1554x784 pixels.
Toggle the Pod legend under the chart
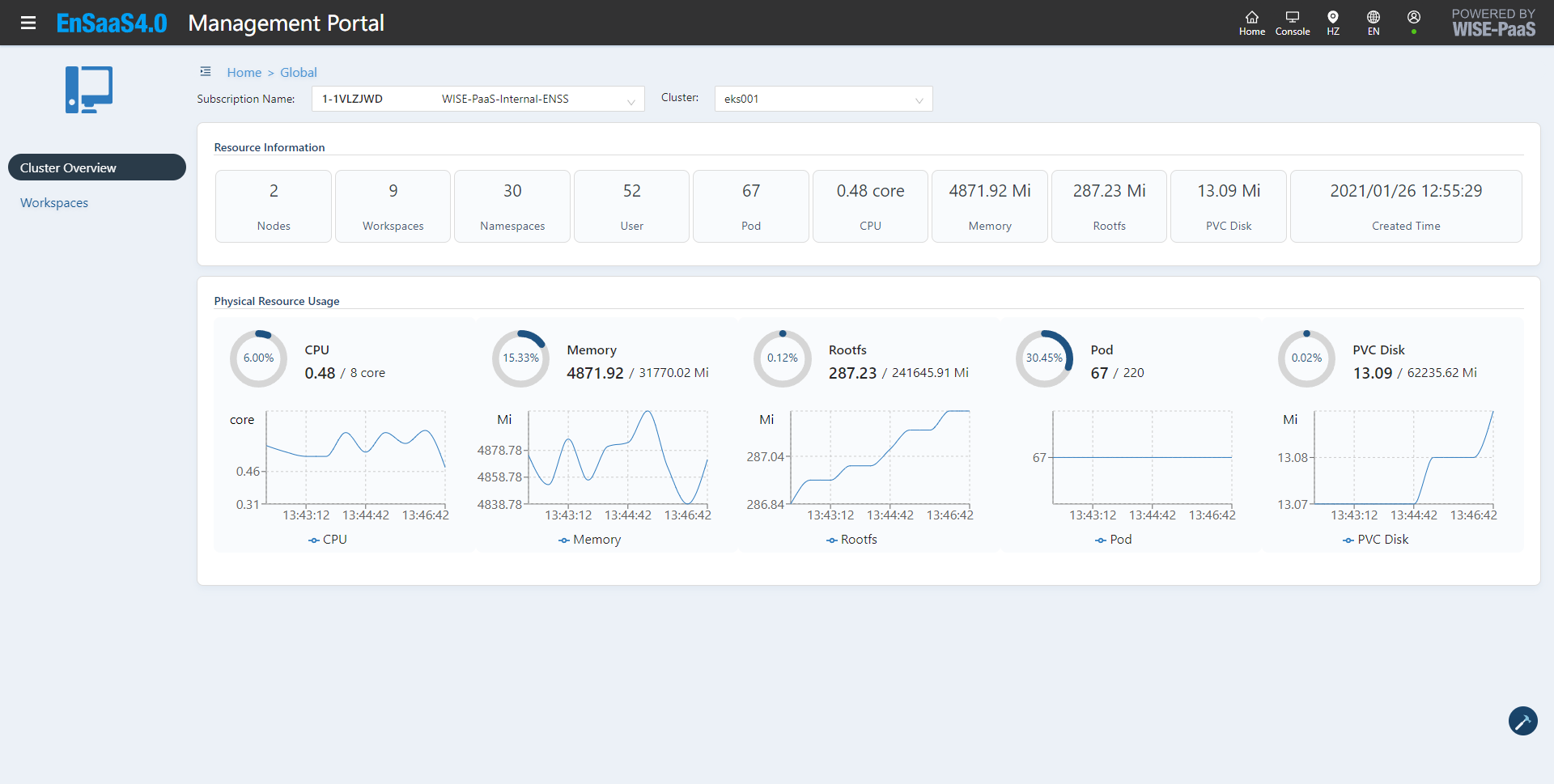(x=1114, y=540)
